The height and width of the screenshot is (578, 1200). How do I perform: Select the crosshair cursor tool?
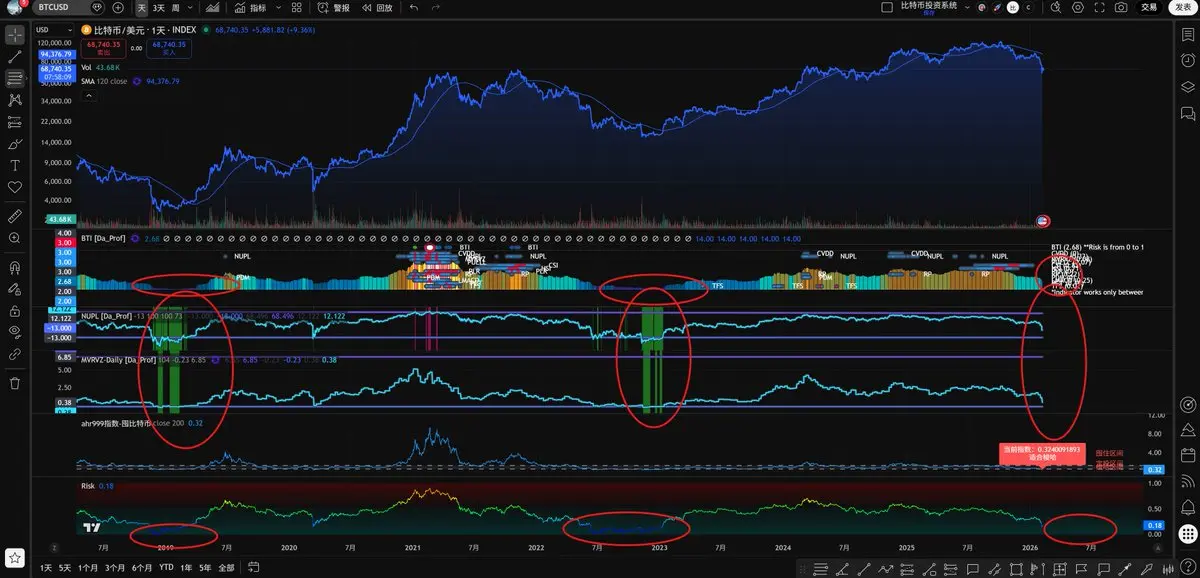click(x=15, y=34)
